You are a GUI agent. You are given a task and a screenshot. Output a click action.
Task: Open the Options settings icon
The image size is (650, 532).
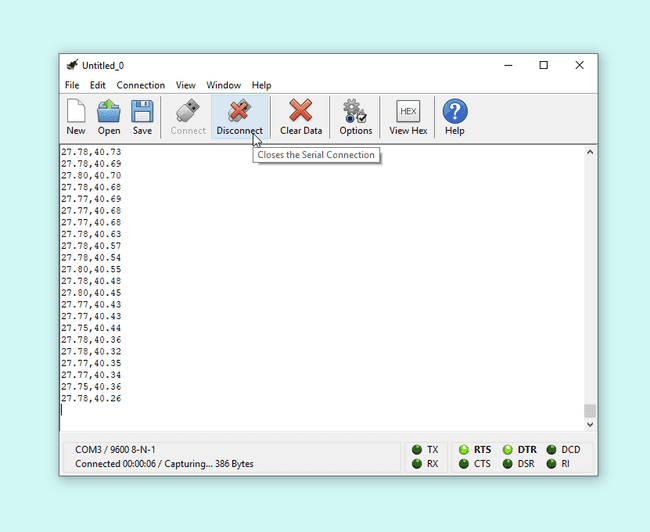point(355,116)
